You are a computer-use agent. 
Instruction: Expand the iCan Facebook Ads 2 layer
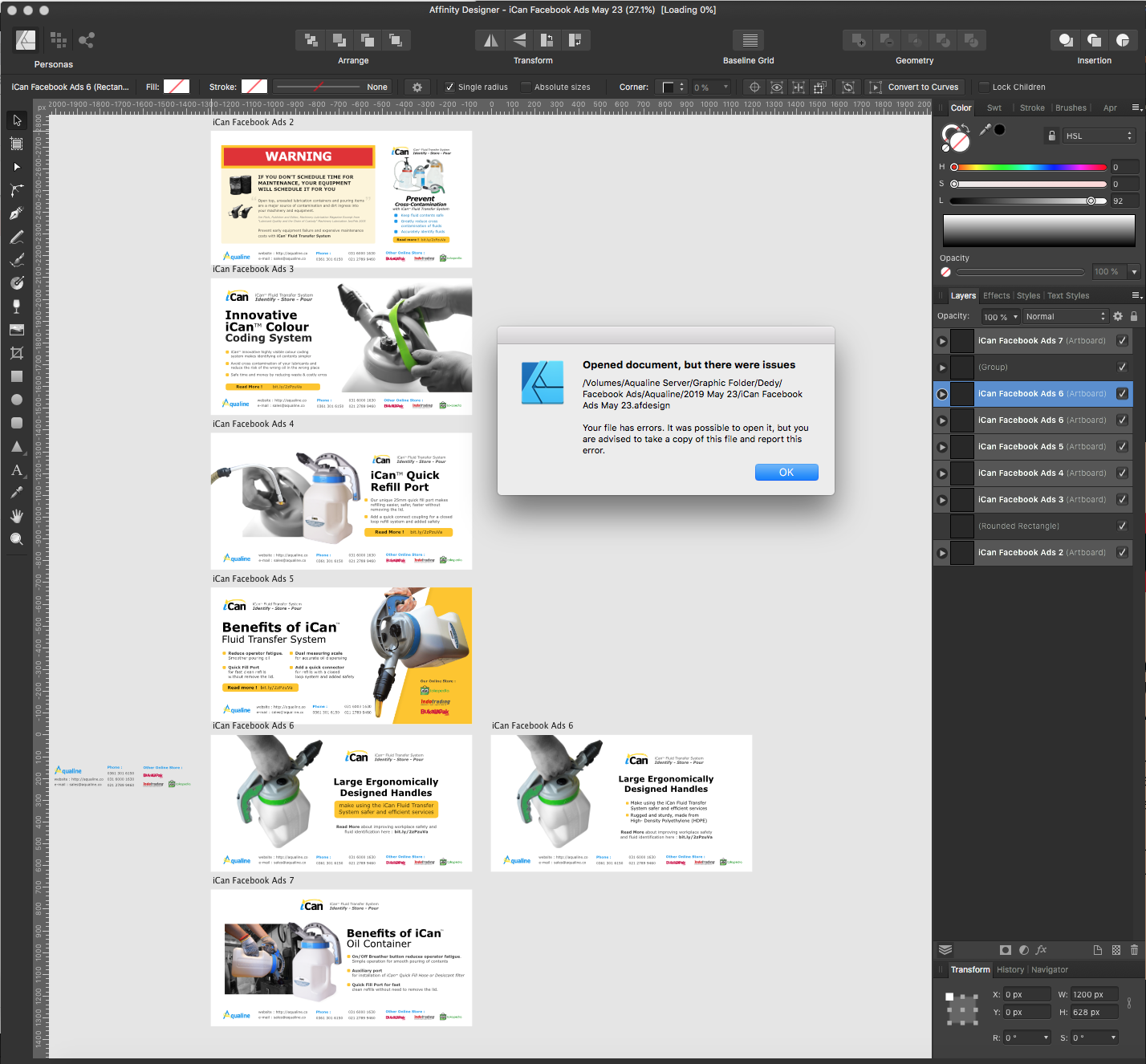pos(942,553)
